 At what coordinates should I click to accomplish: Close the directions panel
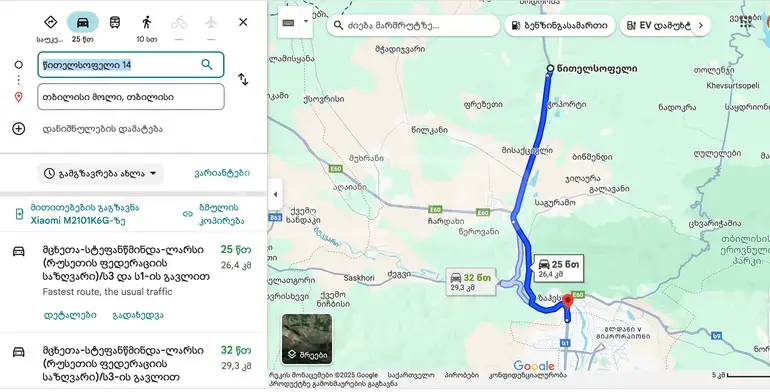pyautogui.click(x=243, y=22)
